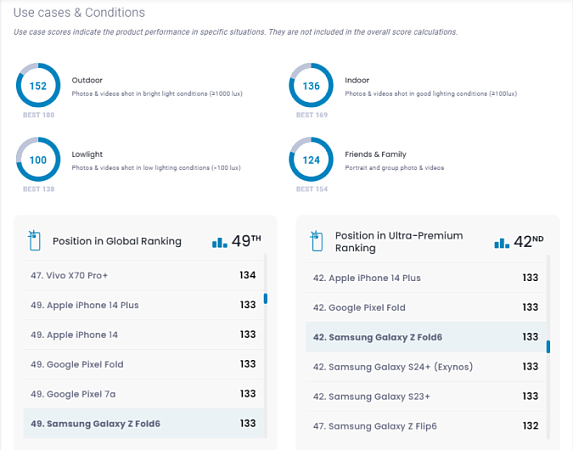Image resolution: width=573 pixels, height=450 pixels.
Task: Select Google Pixel 7a ranking entry
Action: (x=143, y=394)
